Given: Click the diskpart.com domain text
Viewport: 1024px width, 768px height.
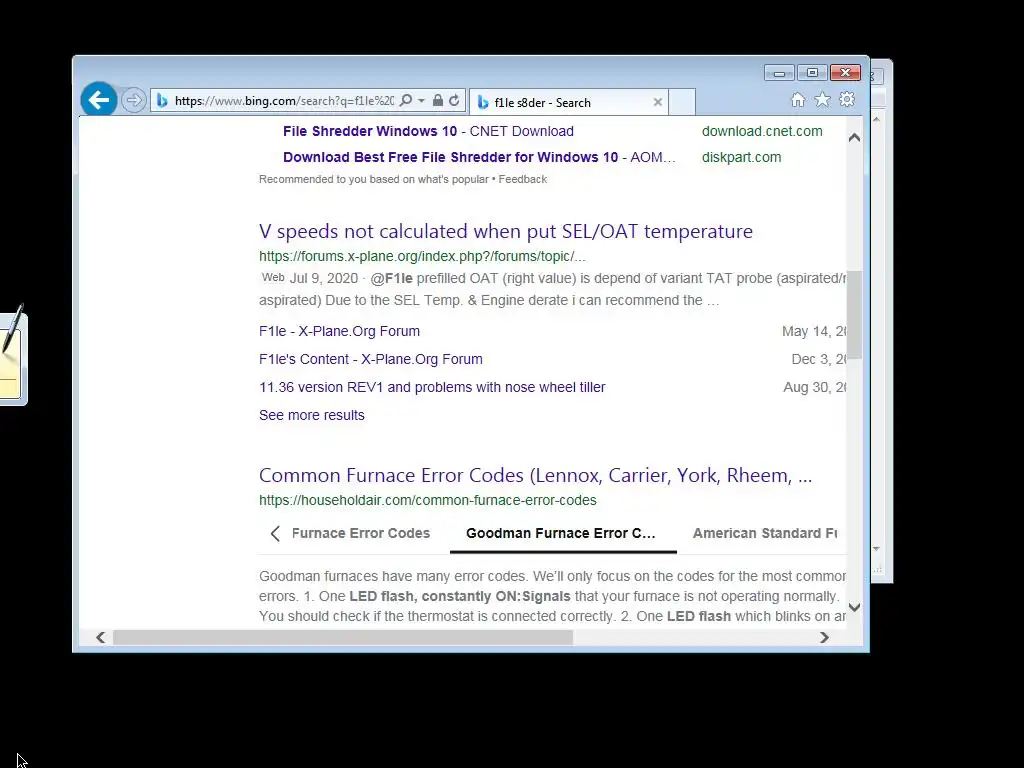Looking at the screenshot, I should 741,157.
